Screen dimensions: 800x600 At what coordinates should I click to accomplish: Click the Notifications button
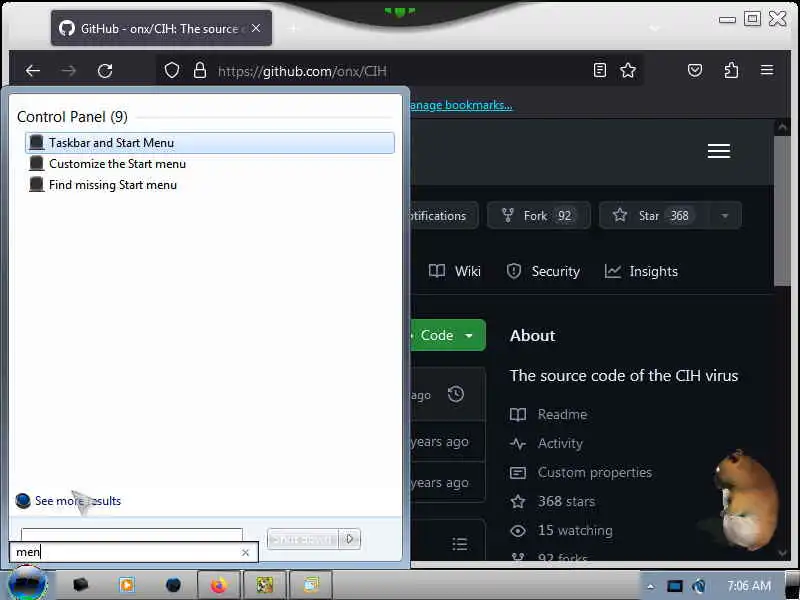click(x=444, y=216)
